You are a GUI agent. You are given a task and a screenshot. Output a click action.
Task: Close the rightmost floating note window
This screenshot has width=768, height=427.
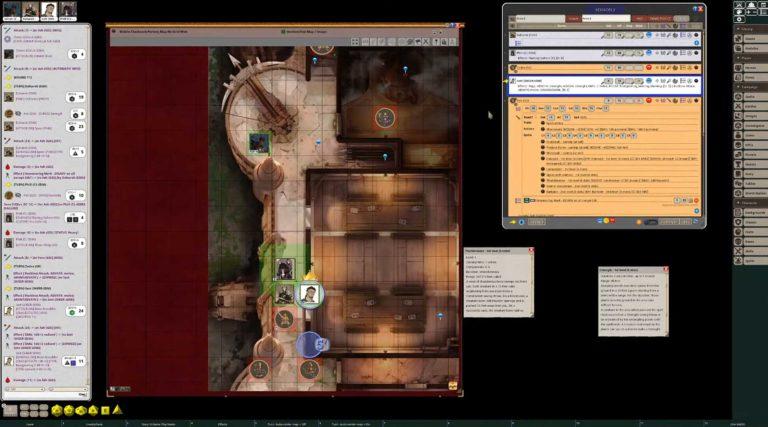(x=665, y=270)
